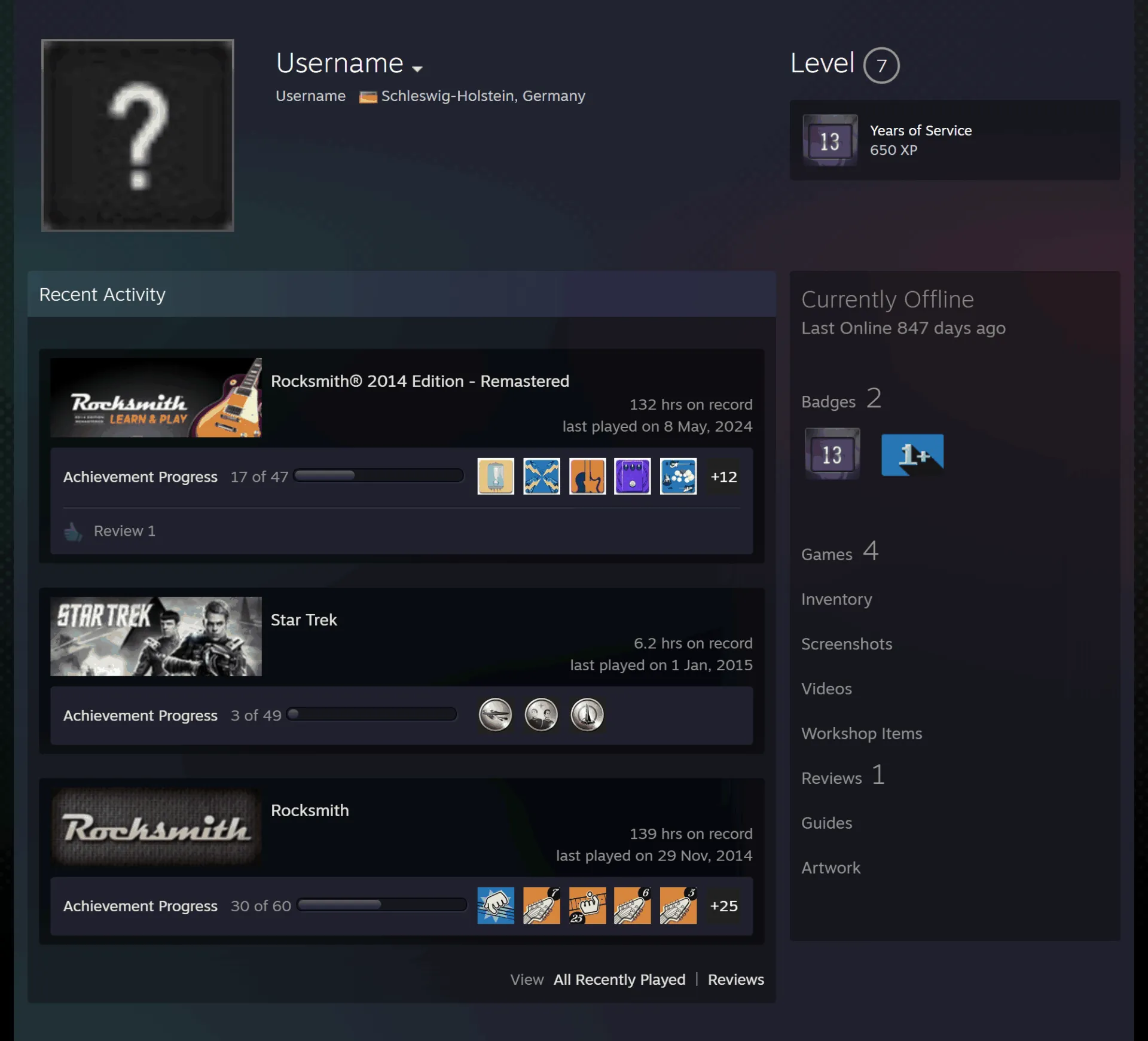Open the Reviews link at bottom of Recent Activity

click(x=736, y=979)
